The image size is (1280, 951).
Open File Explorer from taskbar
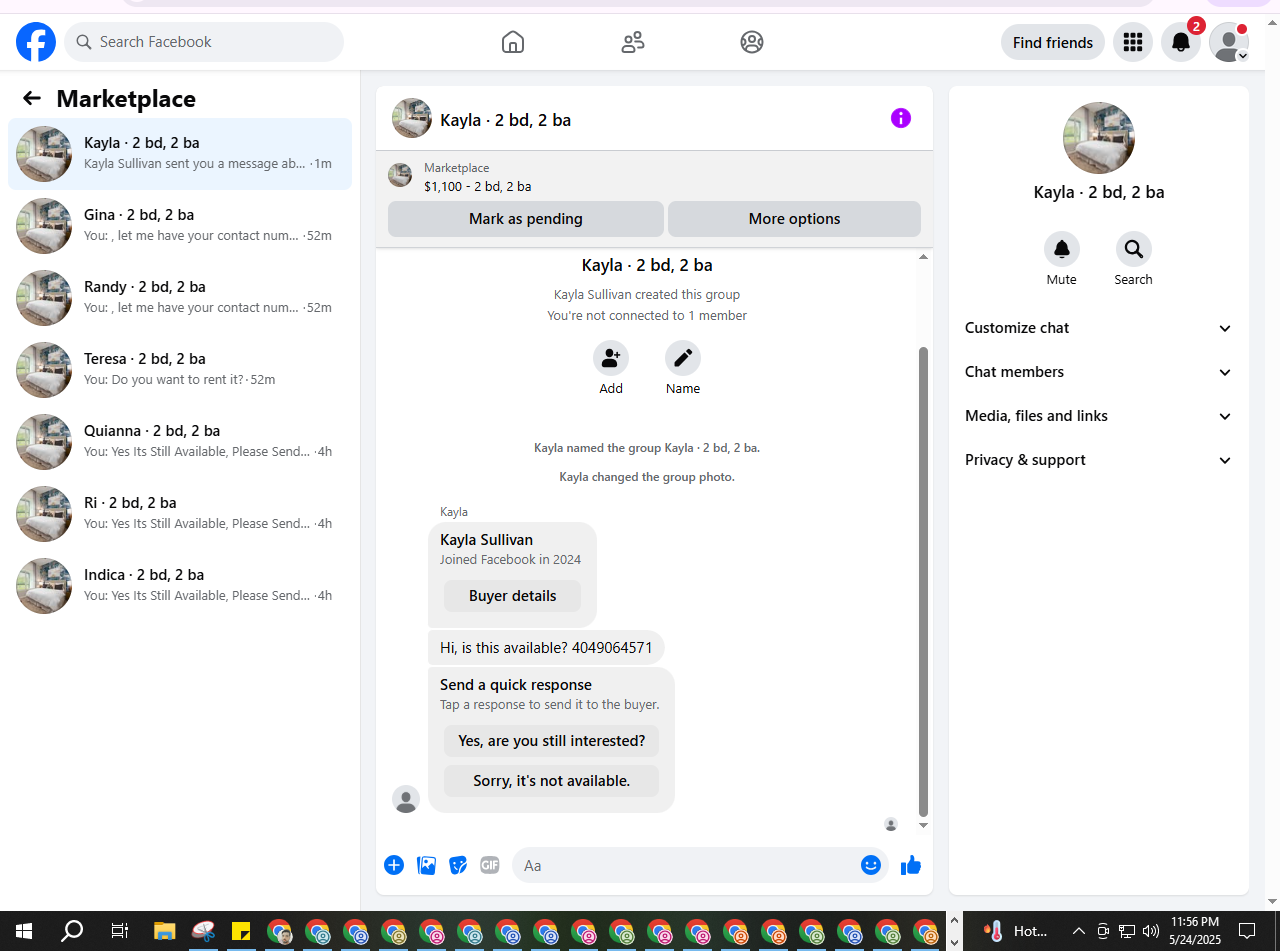pyautogui.click(x=165, y=931)
